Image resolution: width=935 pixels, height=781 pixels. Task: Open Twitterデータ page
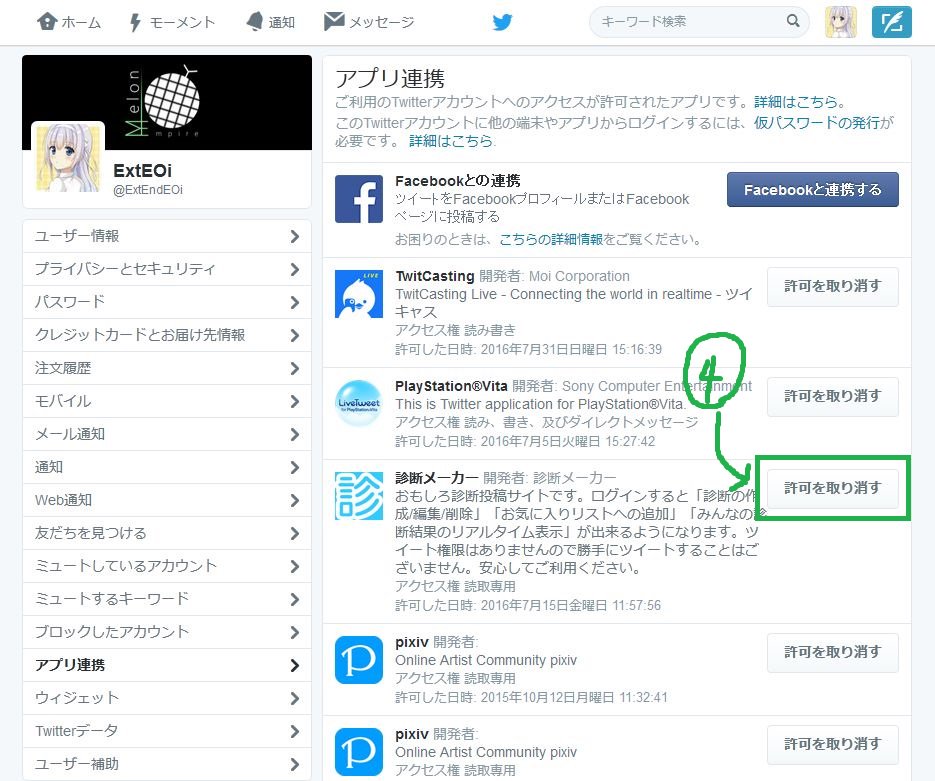coord(167,731)
